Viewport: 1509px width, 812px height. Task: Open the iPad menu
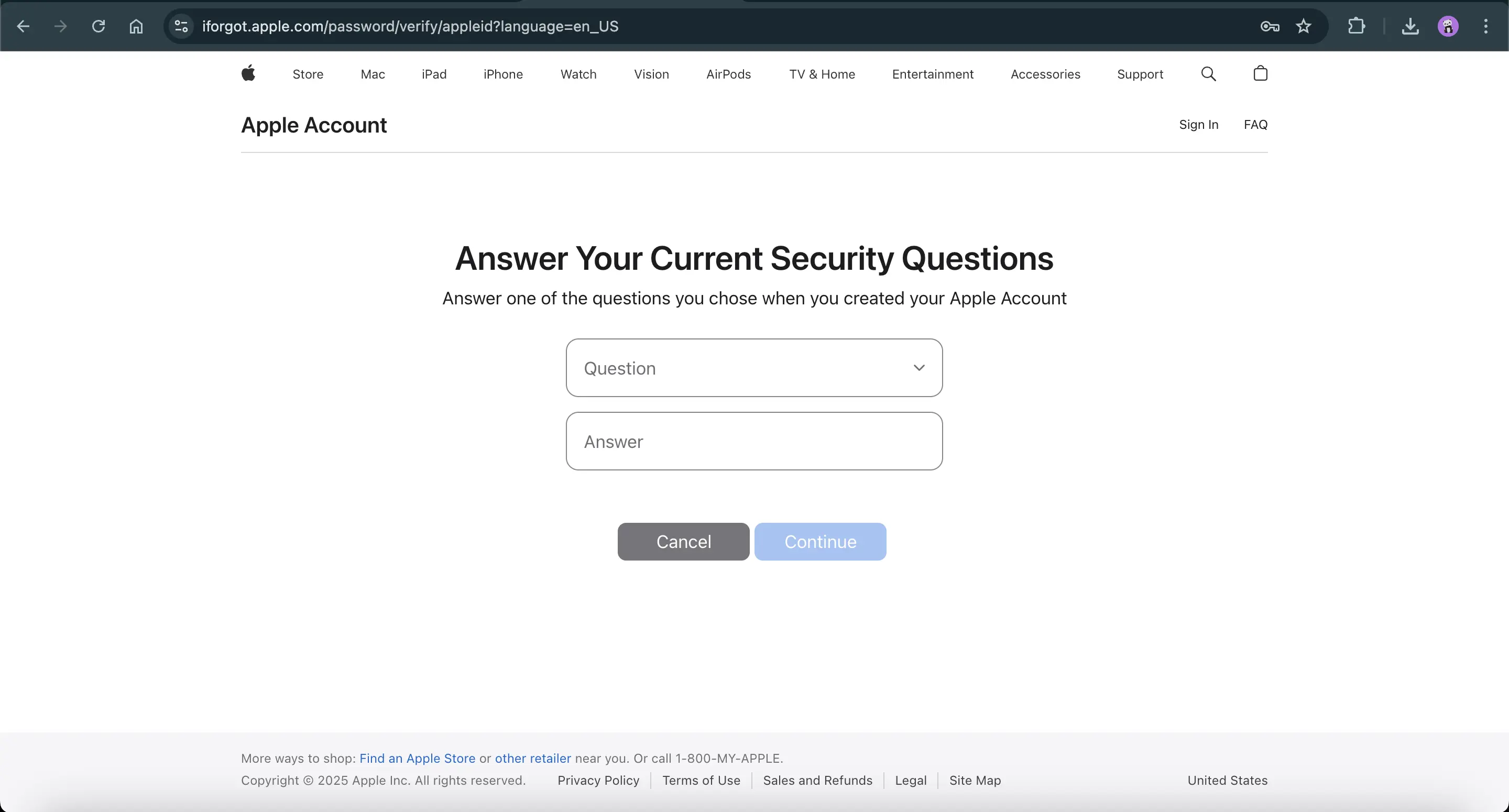pos(434,74)
